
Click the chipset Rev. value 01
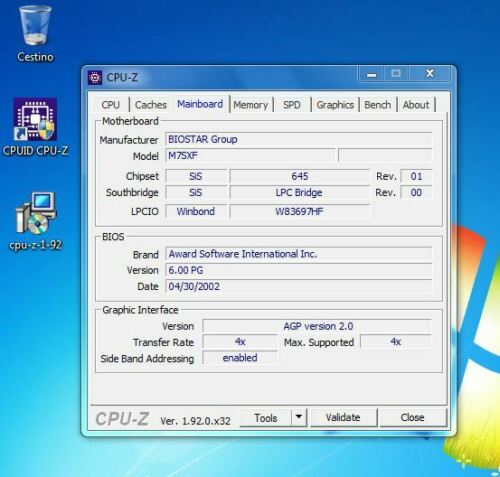pos(416,176)
